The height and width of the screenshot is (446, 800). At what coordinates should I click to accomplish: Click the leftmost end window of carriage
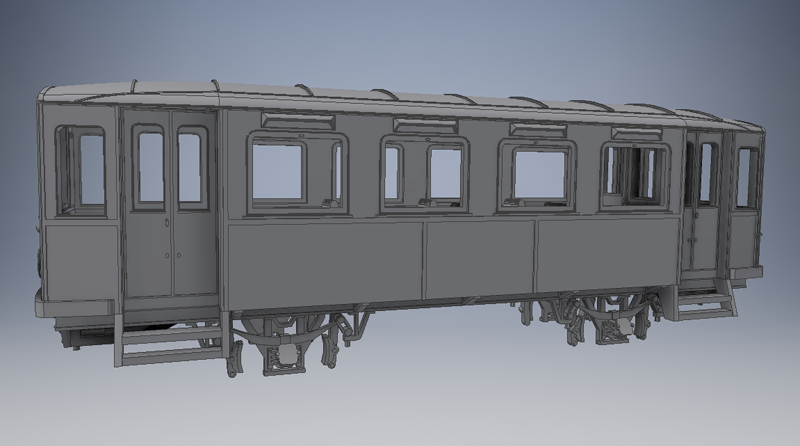point(90,169)
